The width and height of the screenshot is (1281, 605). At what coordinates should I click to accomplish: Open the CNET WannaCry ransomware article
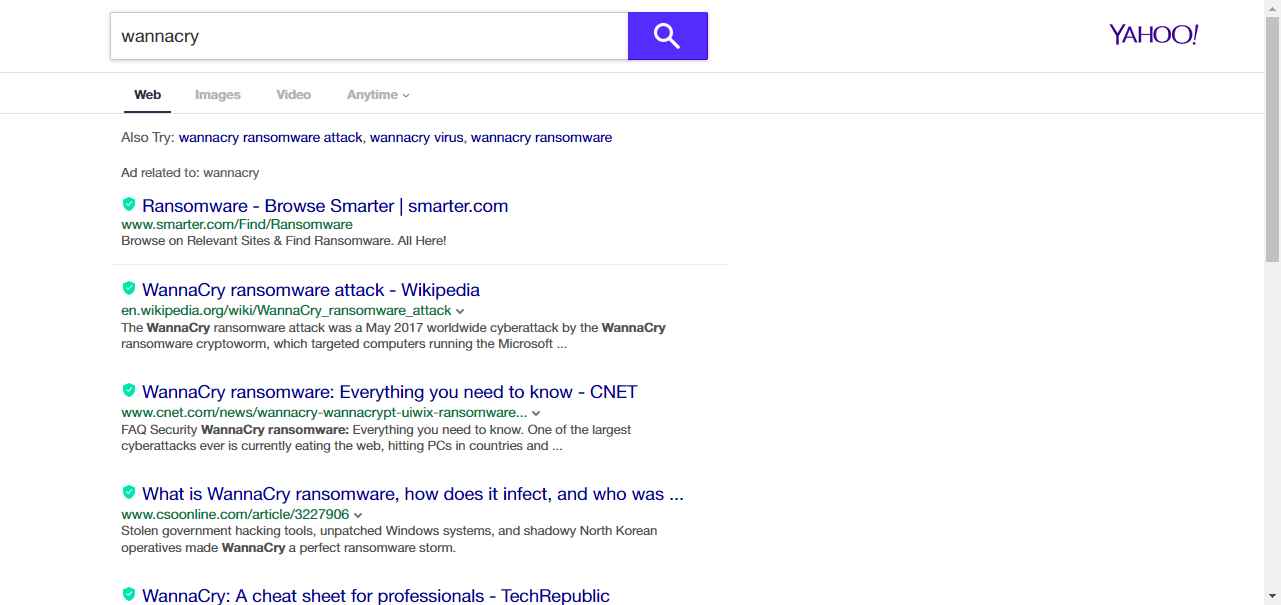pyautogui.click(x=389, y=392)
